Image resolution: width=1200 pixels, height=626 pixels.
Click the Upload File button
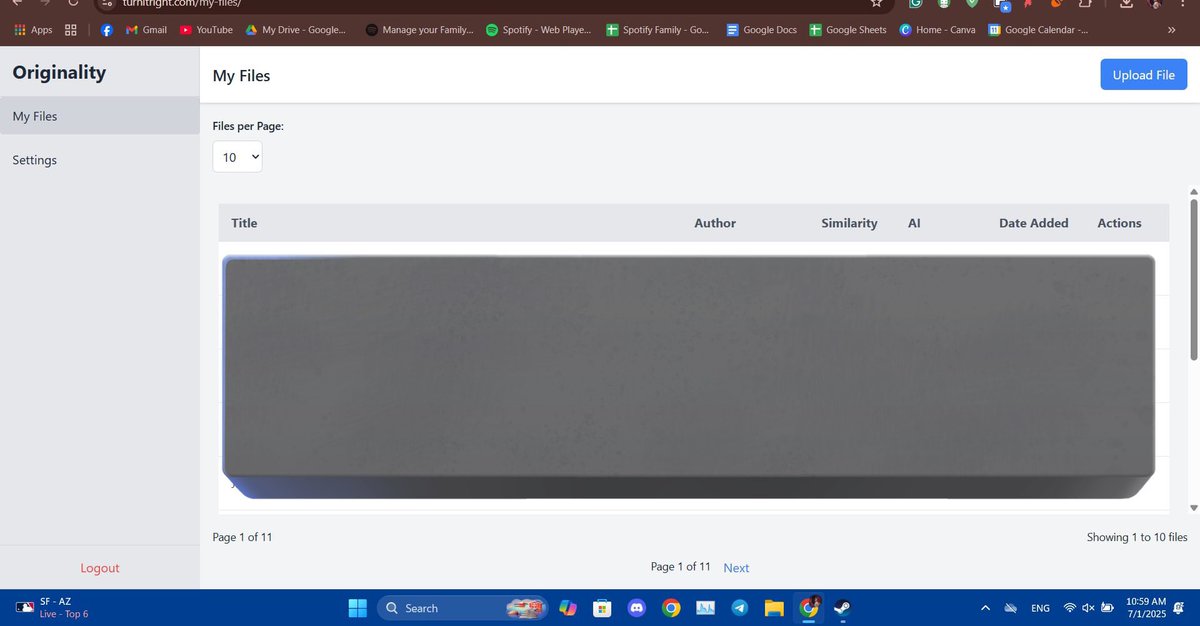click(x=1144, y=75)
